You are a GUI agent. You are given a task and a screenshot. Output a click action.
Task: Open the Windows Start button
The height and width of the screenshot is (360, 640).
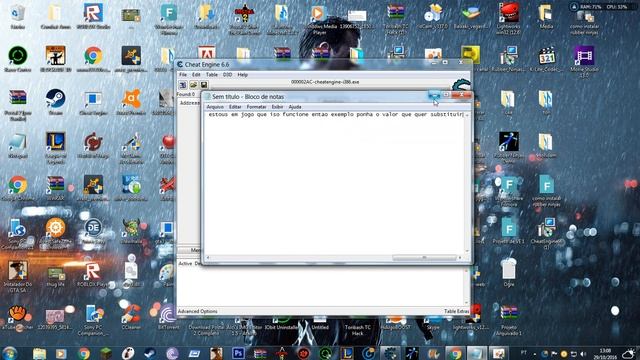click(9, 353)
